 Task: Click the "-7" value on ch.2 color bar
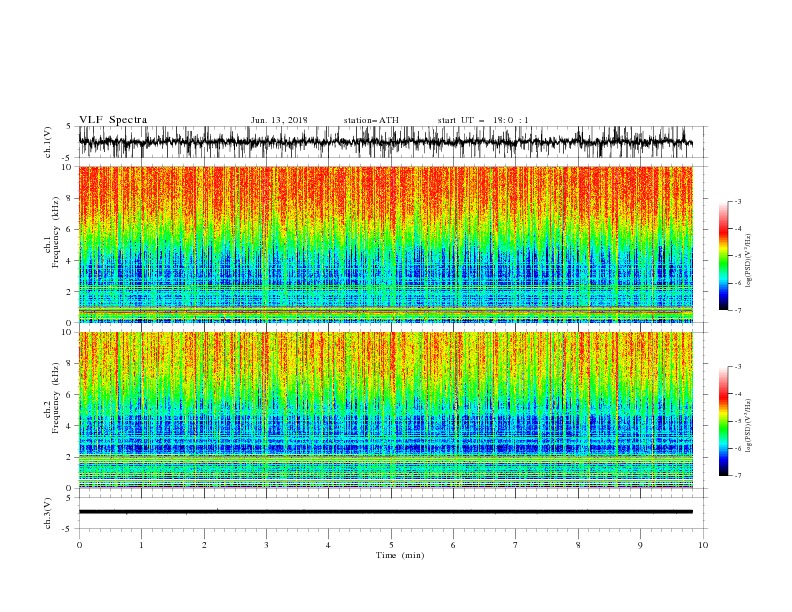click(x=738, y=476)
